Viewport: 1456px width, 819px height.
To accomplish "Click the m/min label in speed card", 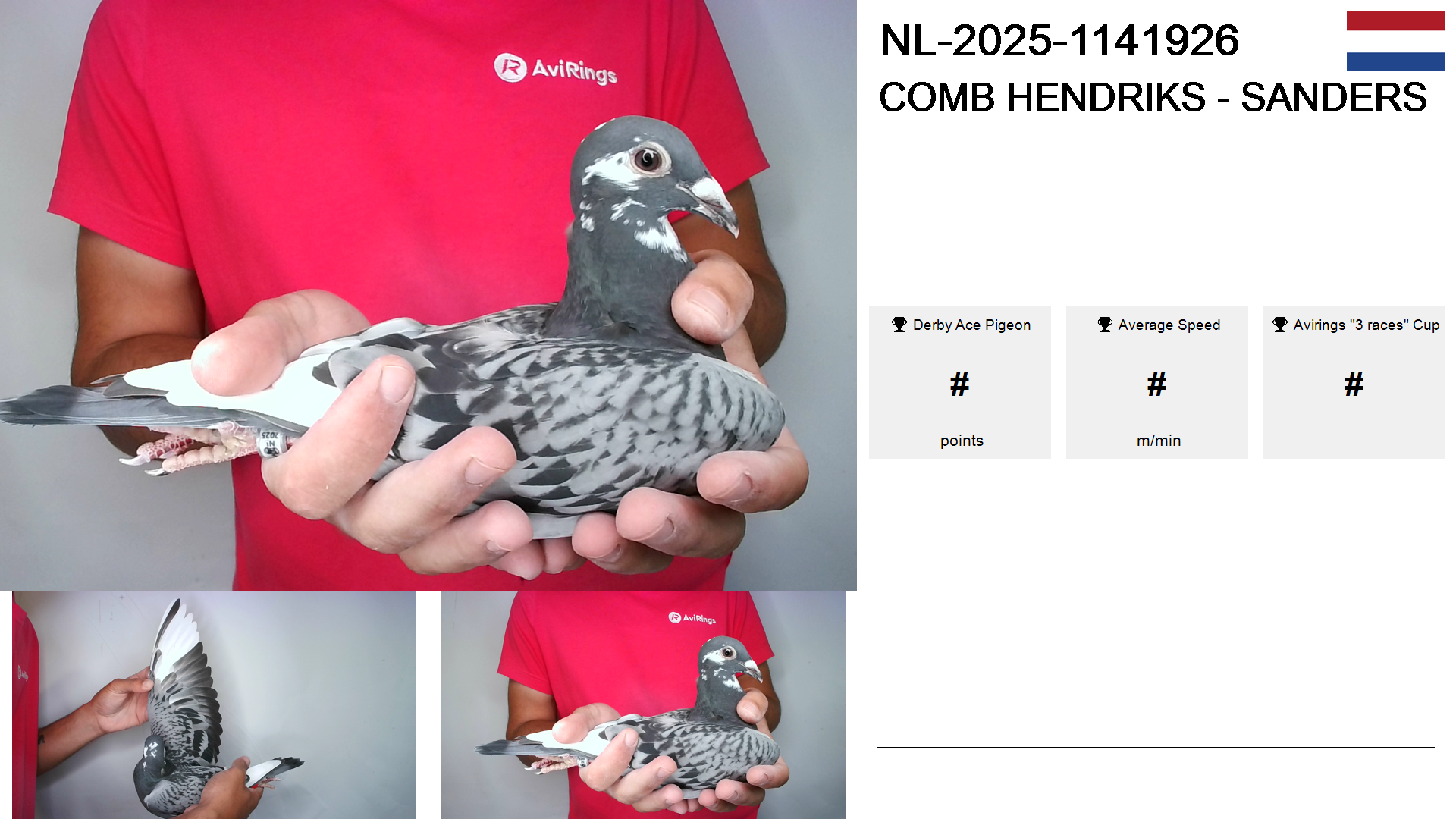I will [x=1159, y=441].
